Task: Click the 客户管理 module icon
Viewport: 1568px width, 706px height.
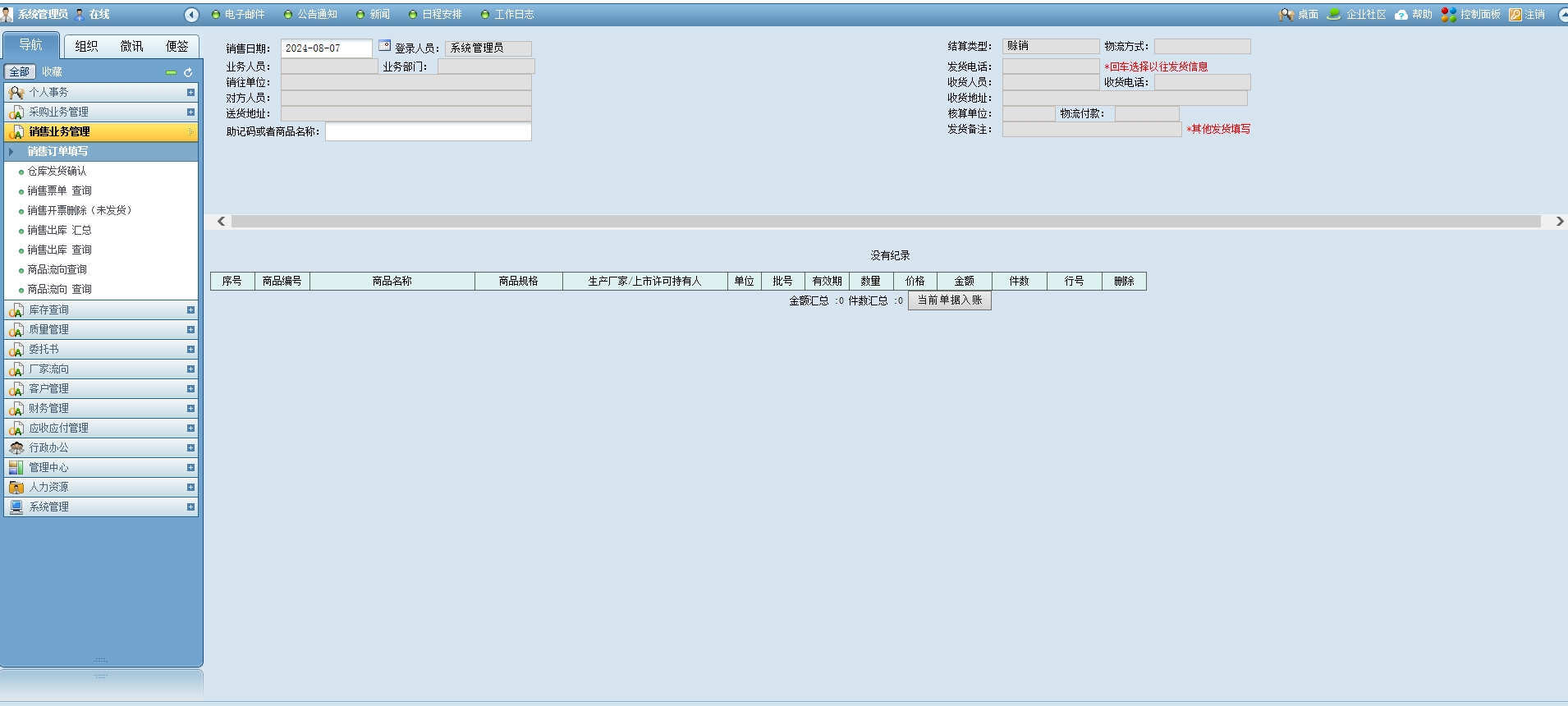Action: tap(16, 389)
